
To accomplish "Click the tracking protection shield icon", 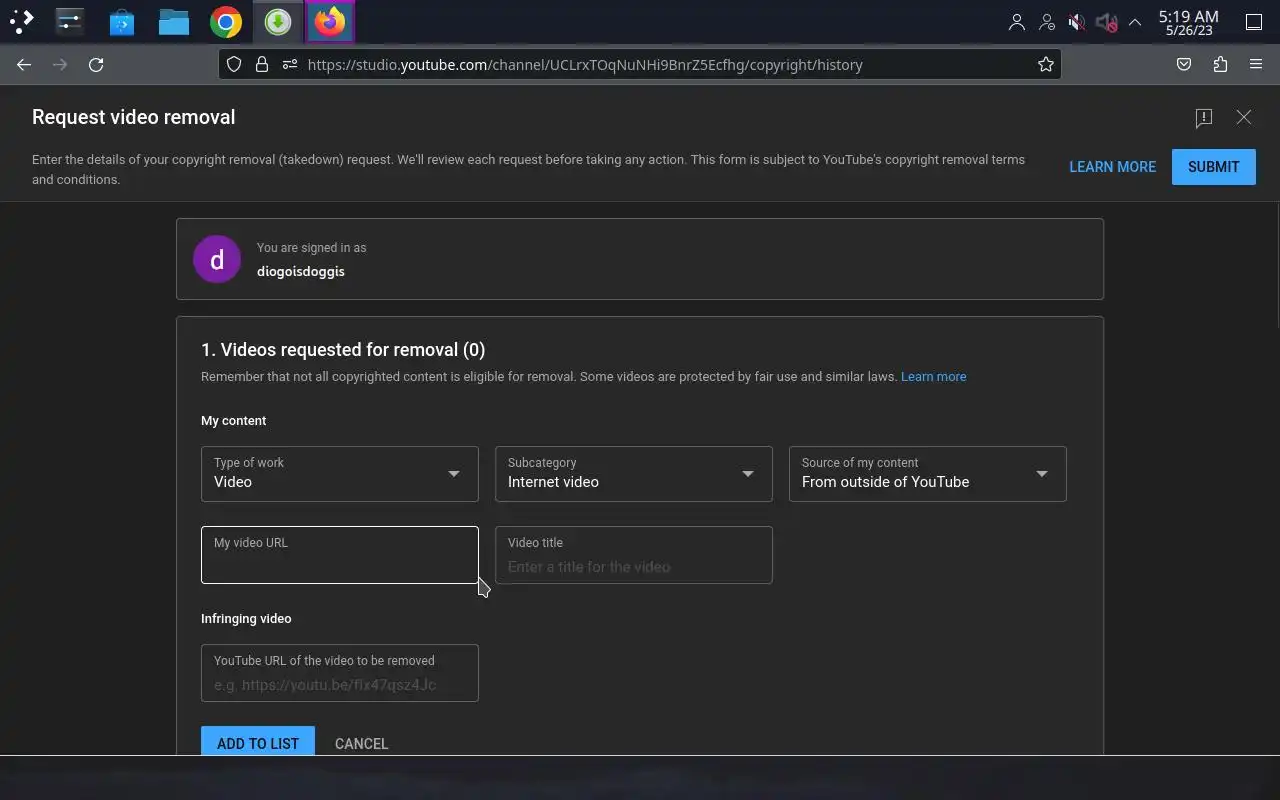I will pos(234,64).
